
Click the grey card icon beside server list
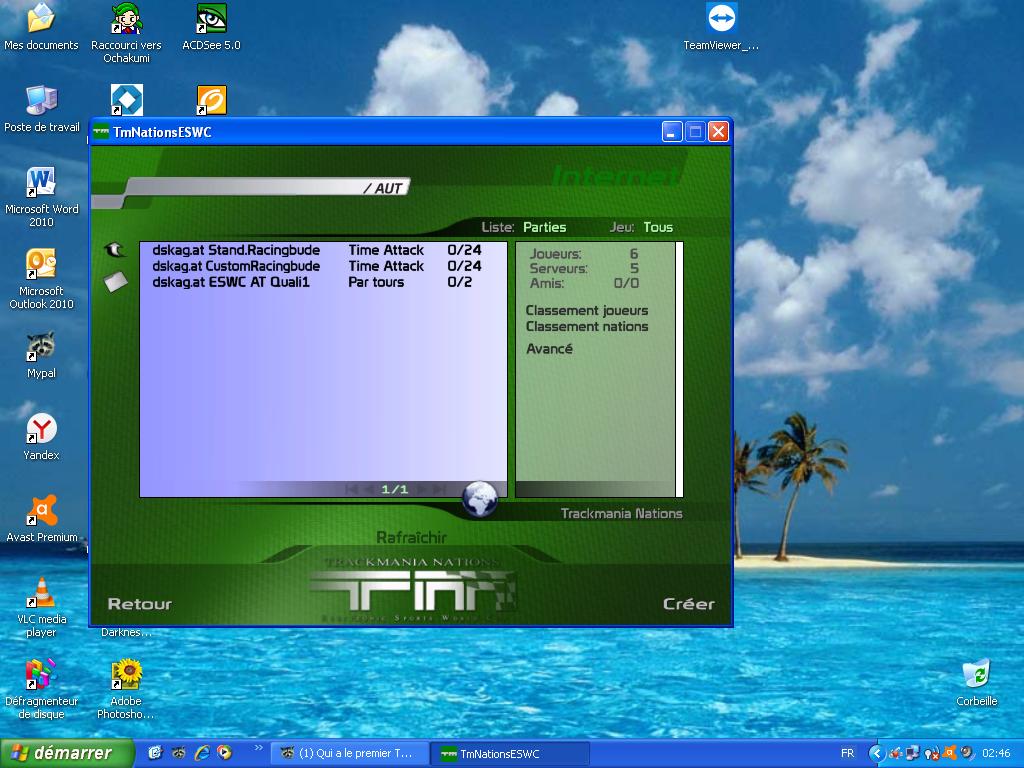(116, 282)
